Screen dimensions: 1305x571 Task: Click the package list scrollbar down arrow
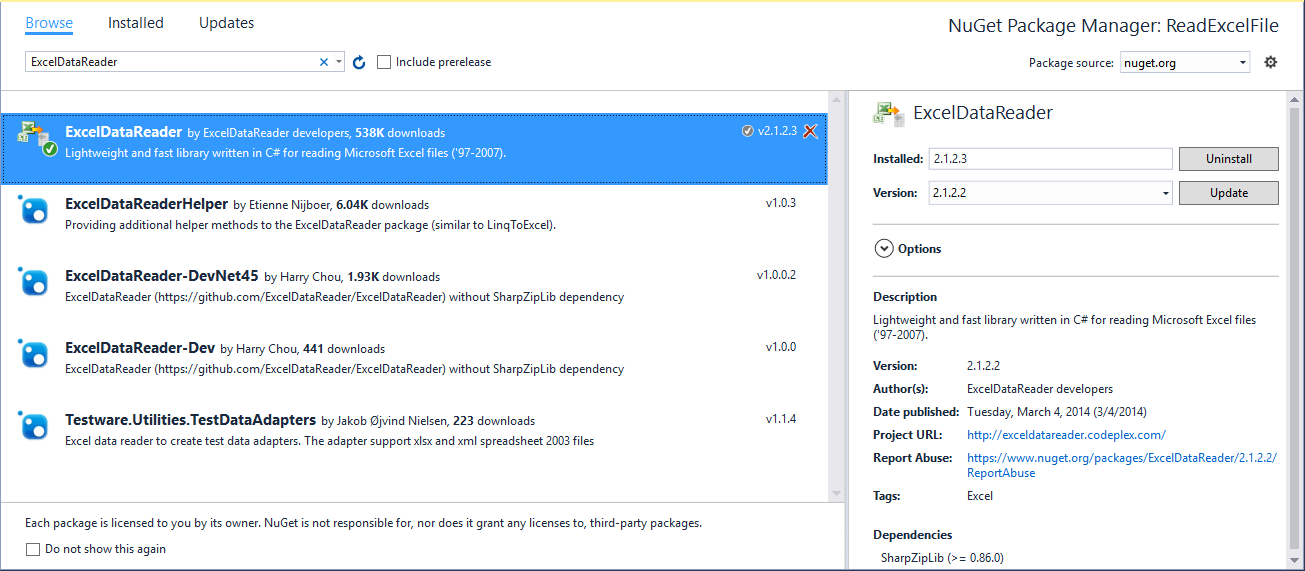[836, 493]
